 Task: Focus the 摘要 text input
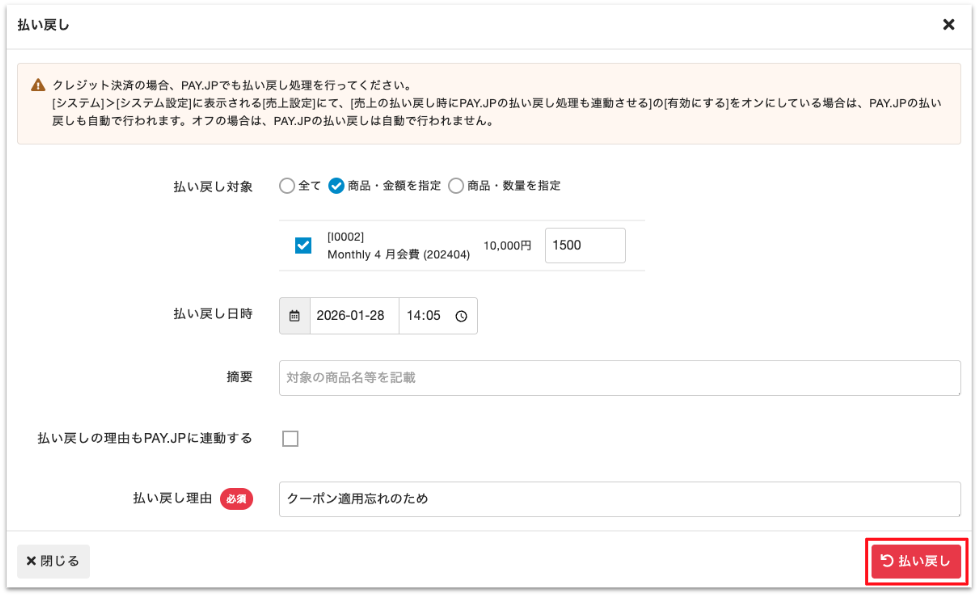tap(619, 378)
